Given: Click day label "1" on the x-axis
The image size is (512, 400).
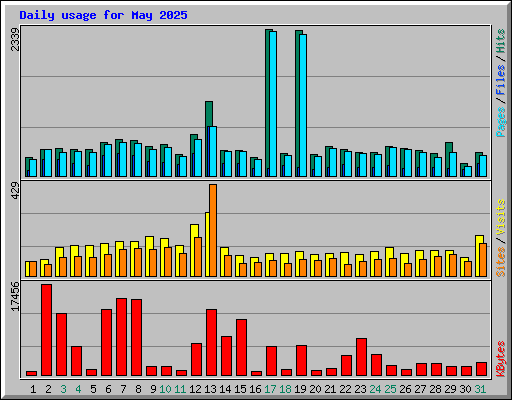Looking at the screenshot, I should (33, 389).
